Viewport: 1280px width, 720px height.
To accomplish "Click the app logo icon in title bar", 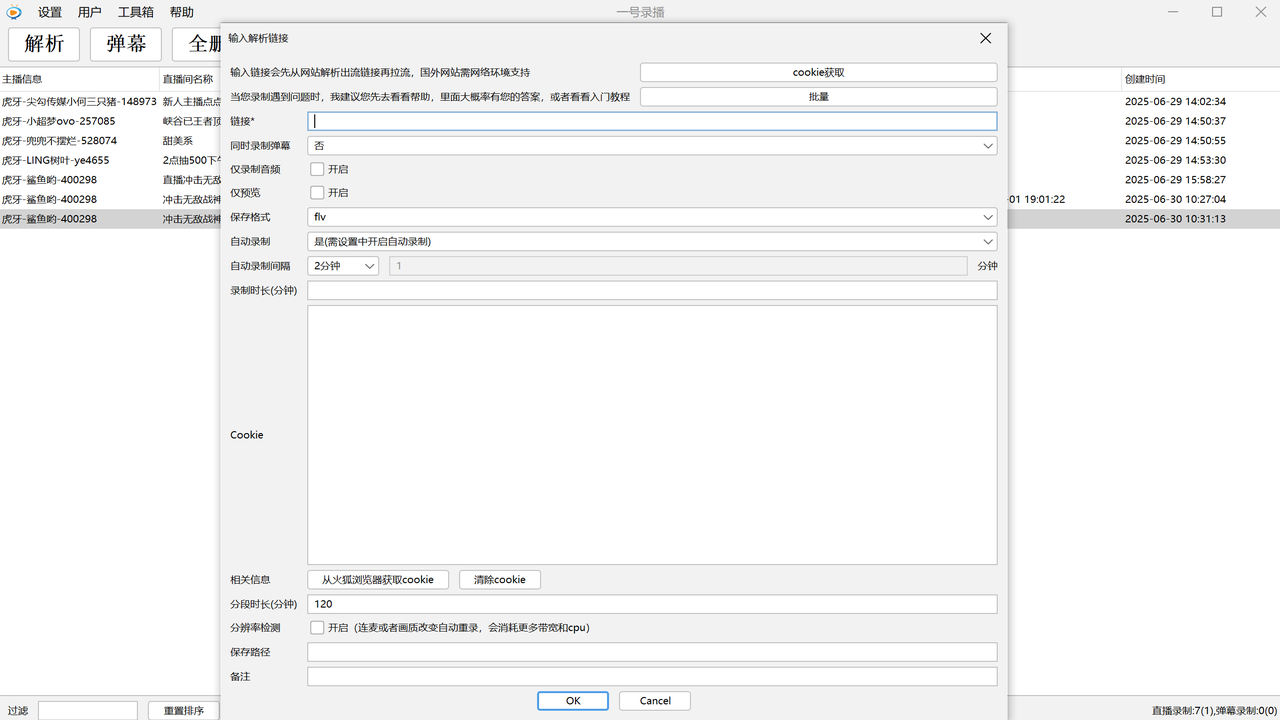I will (x=14, y=12).
